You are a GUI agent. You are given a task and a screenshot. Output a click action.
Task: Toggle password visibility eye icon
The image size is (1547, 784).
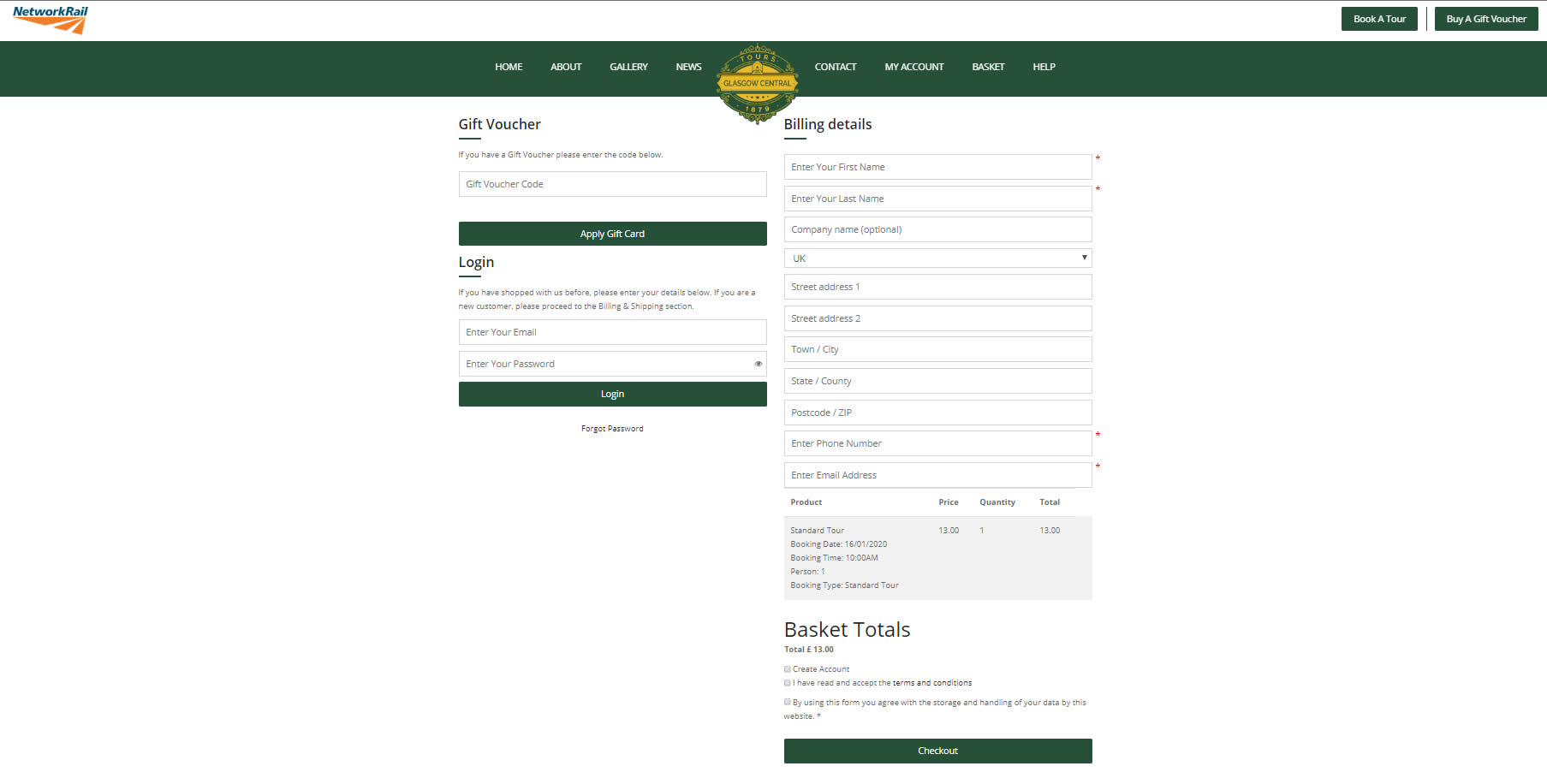(x=758, y=364)
